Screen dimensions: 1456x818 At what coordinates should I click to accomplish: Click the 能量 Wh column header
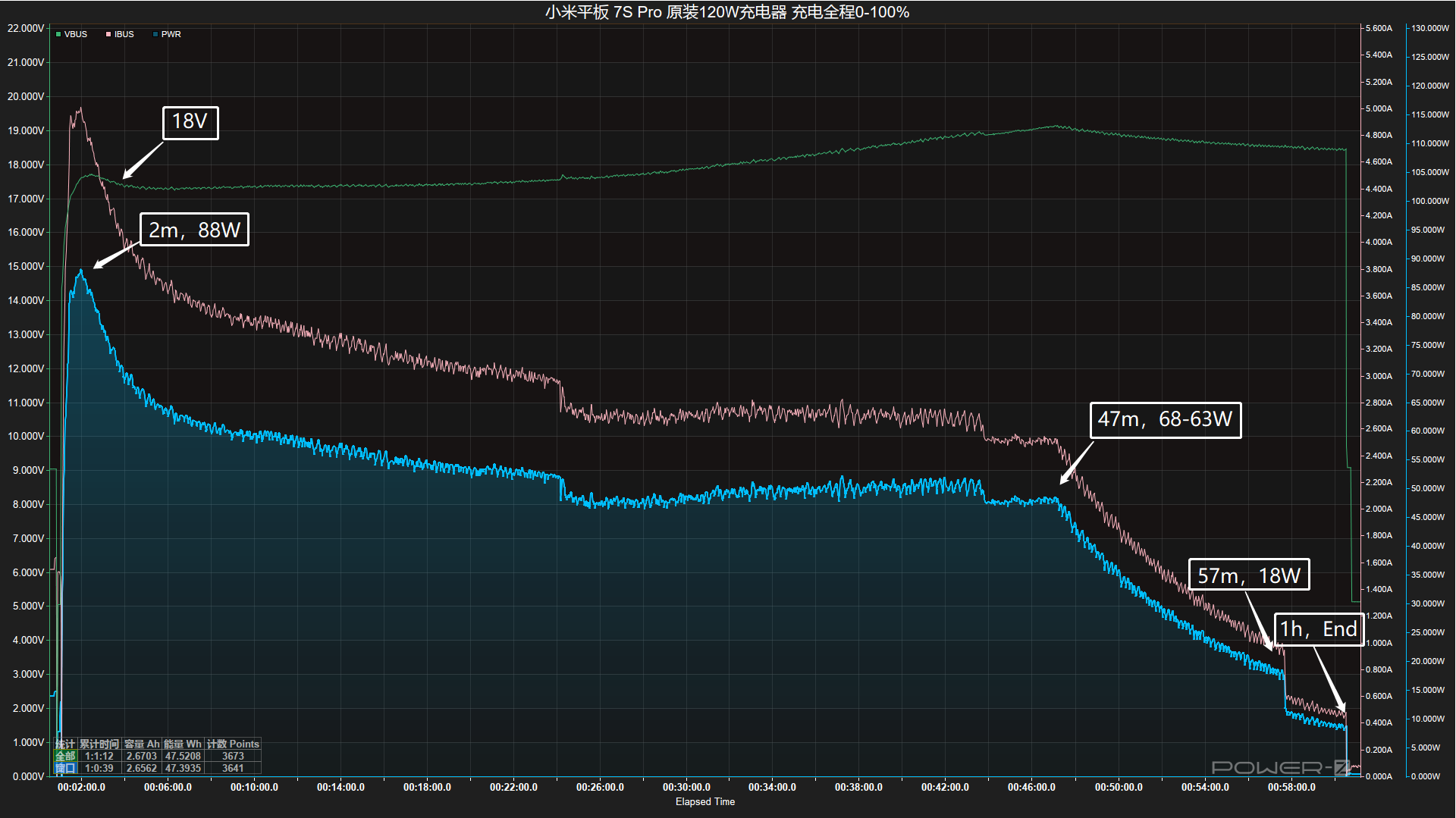tap(183, 744)
